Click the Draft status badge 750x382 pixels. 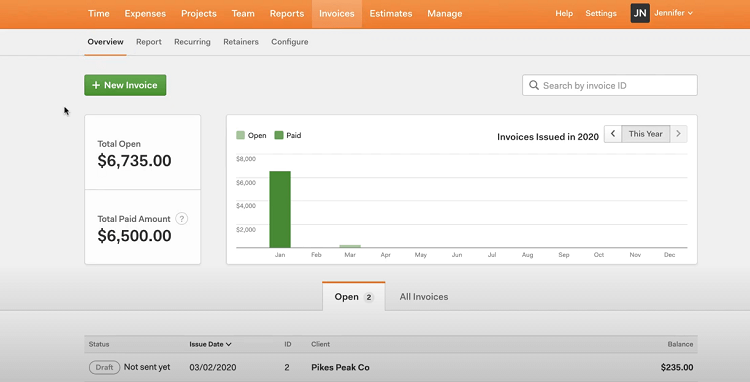coord(104,367)
